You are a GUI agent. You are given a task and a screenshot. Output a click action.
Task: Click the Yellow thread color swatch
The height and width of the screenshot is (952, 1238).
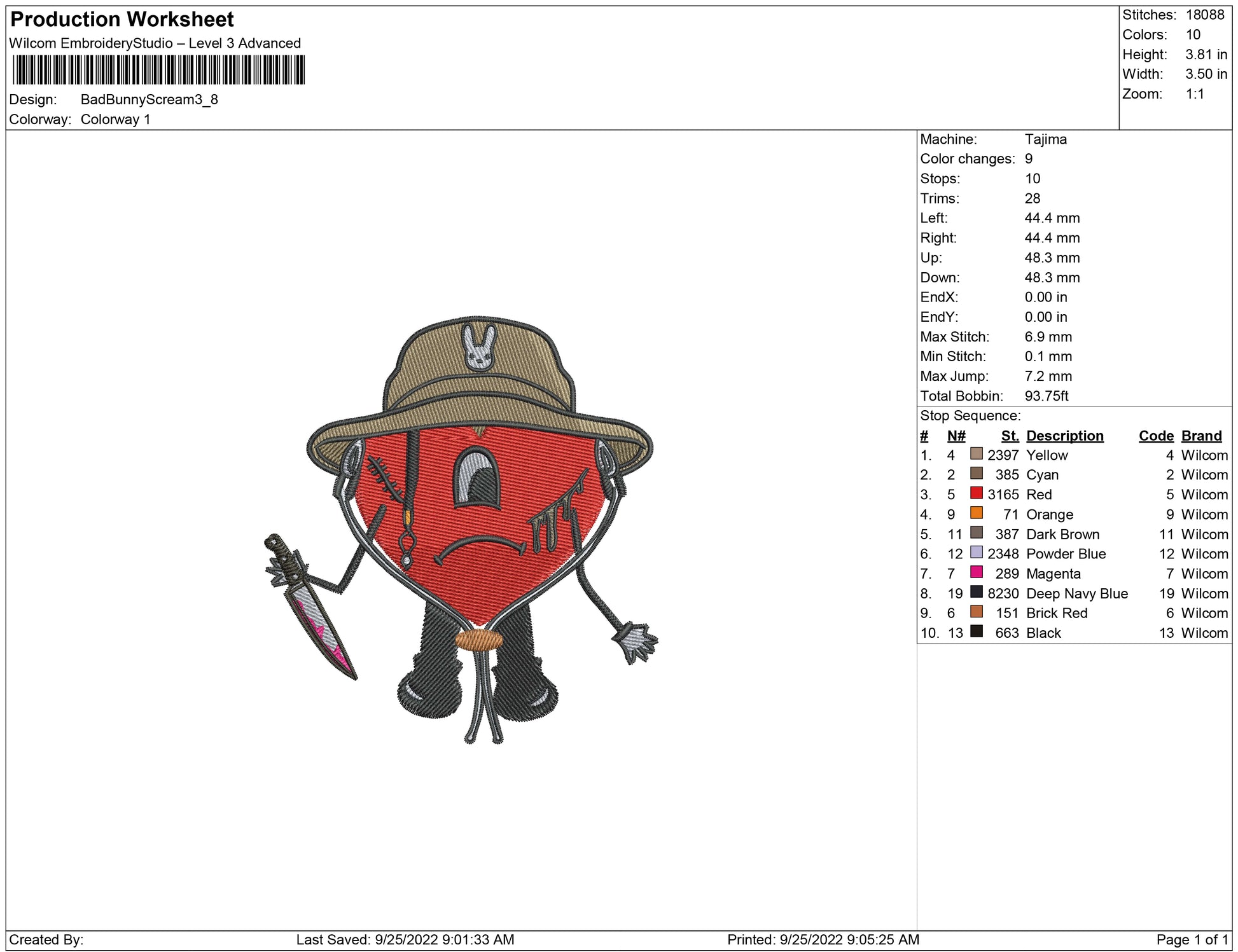tap(976, 453)
